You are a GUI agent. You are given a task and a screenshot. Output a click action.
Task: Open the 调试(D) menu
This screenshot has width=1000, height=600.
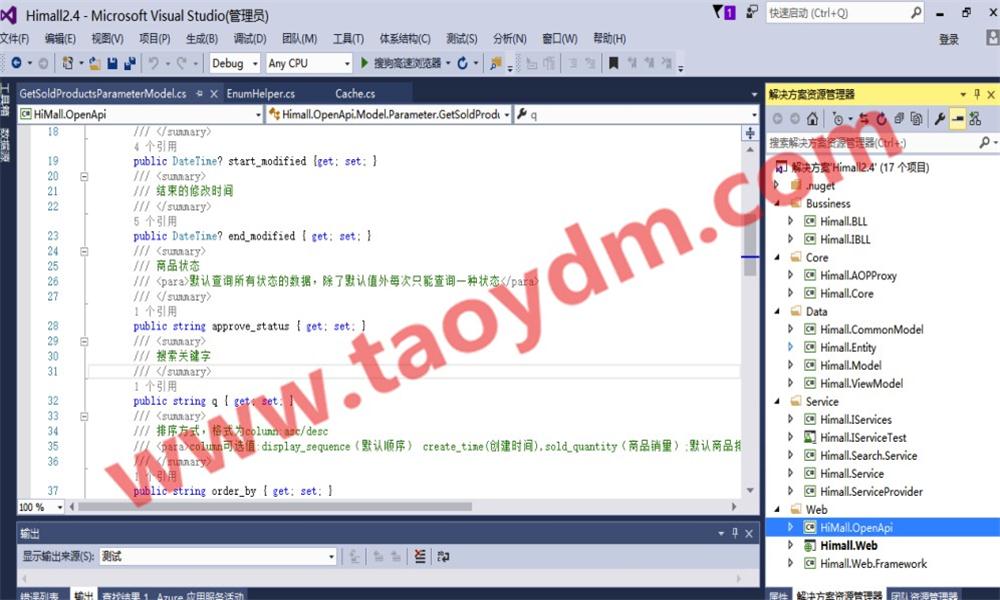tap(249, 39)
